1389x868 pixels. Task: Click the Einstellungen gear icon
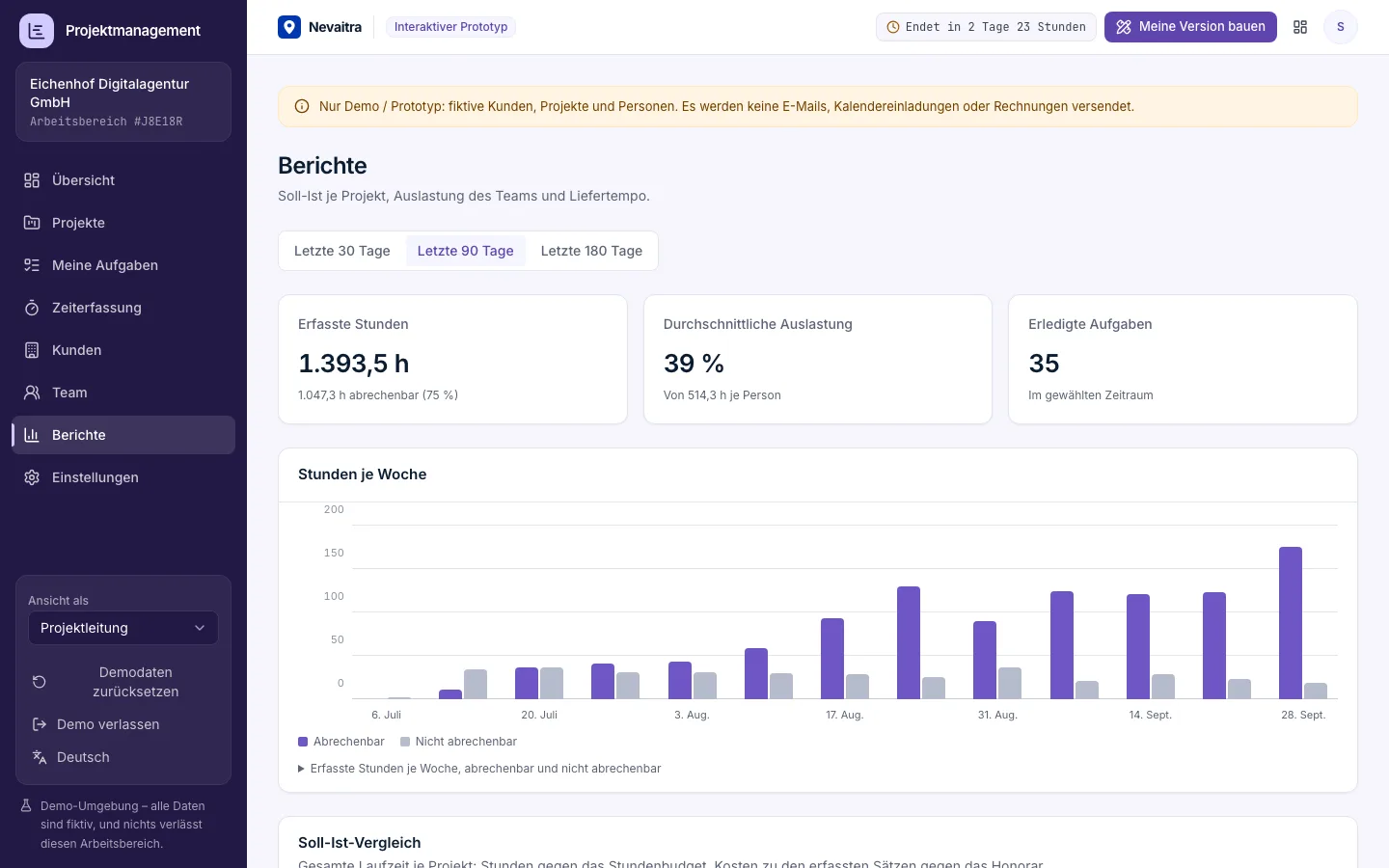coord(32,477)
